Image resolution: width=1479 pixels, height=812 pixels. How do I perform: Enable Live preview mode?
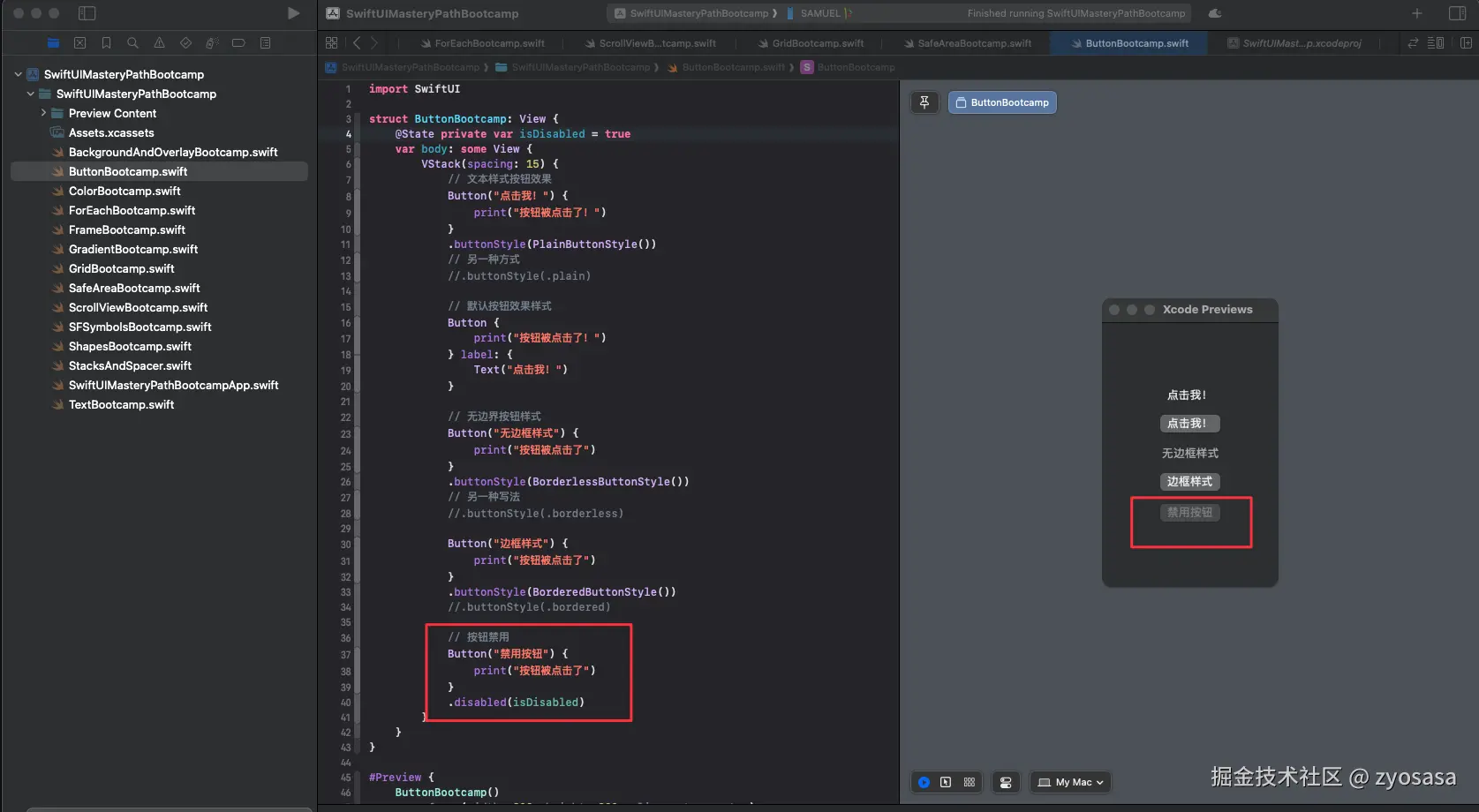click(924, 782)
